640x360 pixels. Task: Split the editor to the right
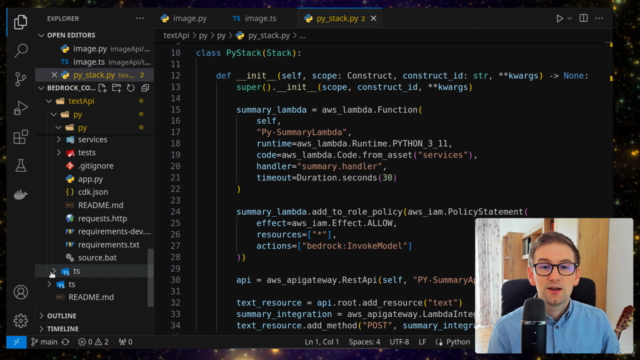coord(584,18)
